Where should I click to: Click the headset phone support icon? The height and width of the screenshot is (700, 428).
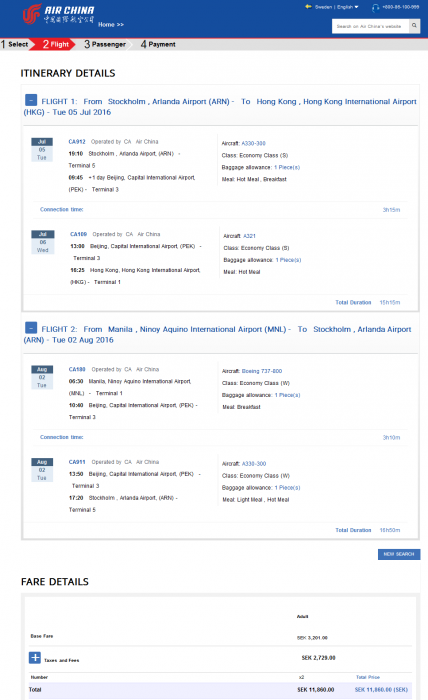[376, 8]
